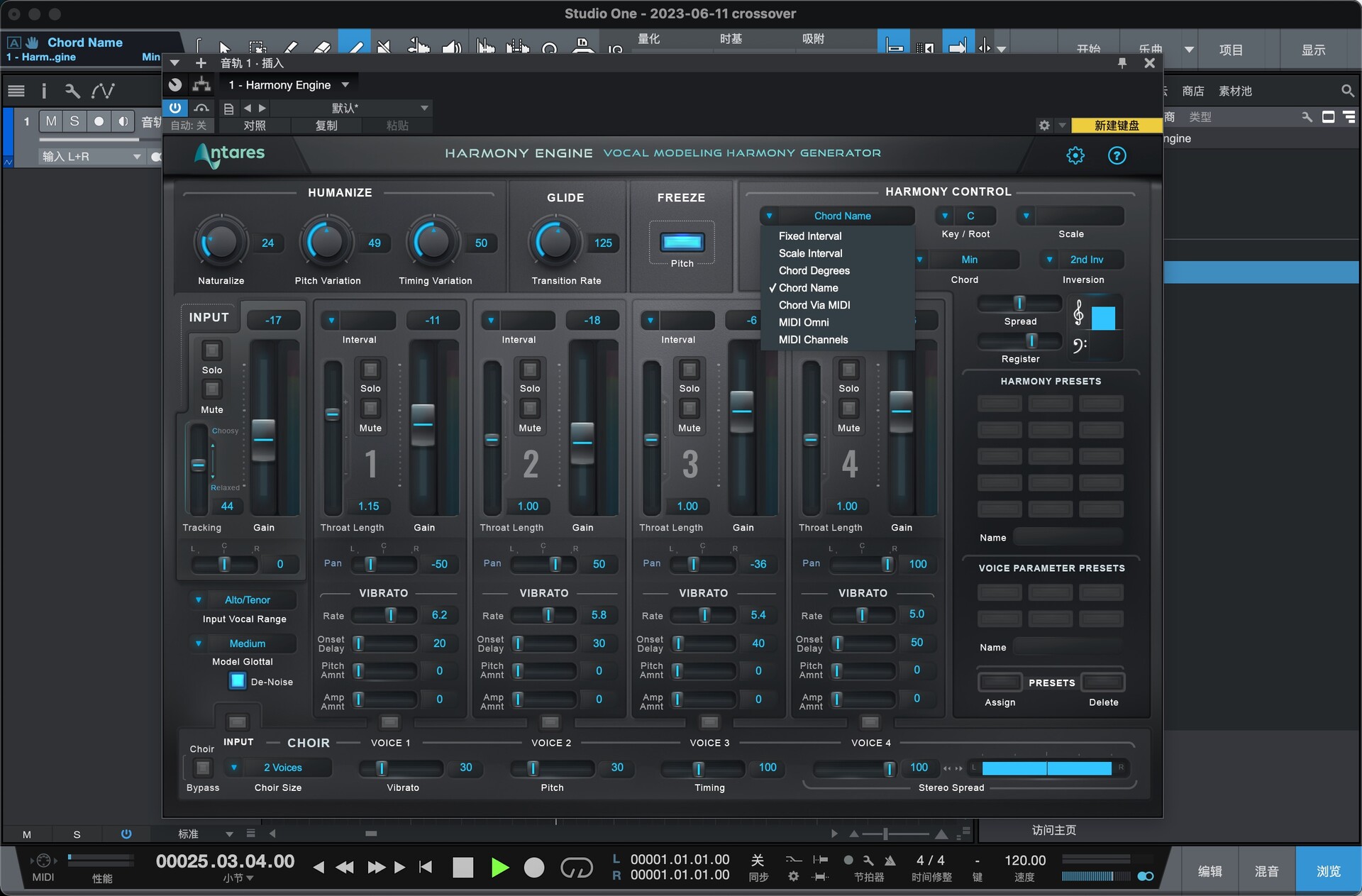Open the wrench options in track toolbar
Screen dimensions: 1362x896
(72, 91)
